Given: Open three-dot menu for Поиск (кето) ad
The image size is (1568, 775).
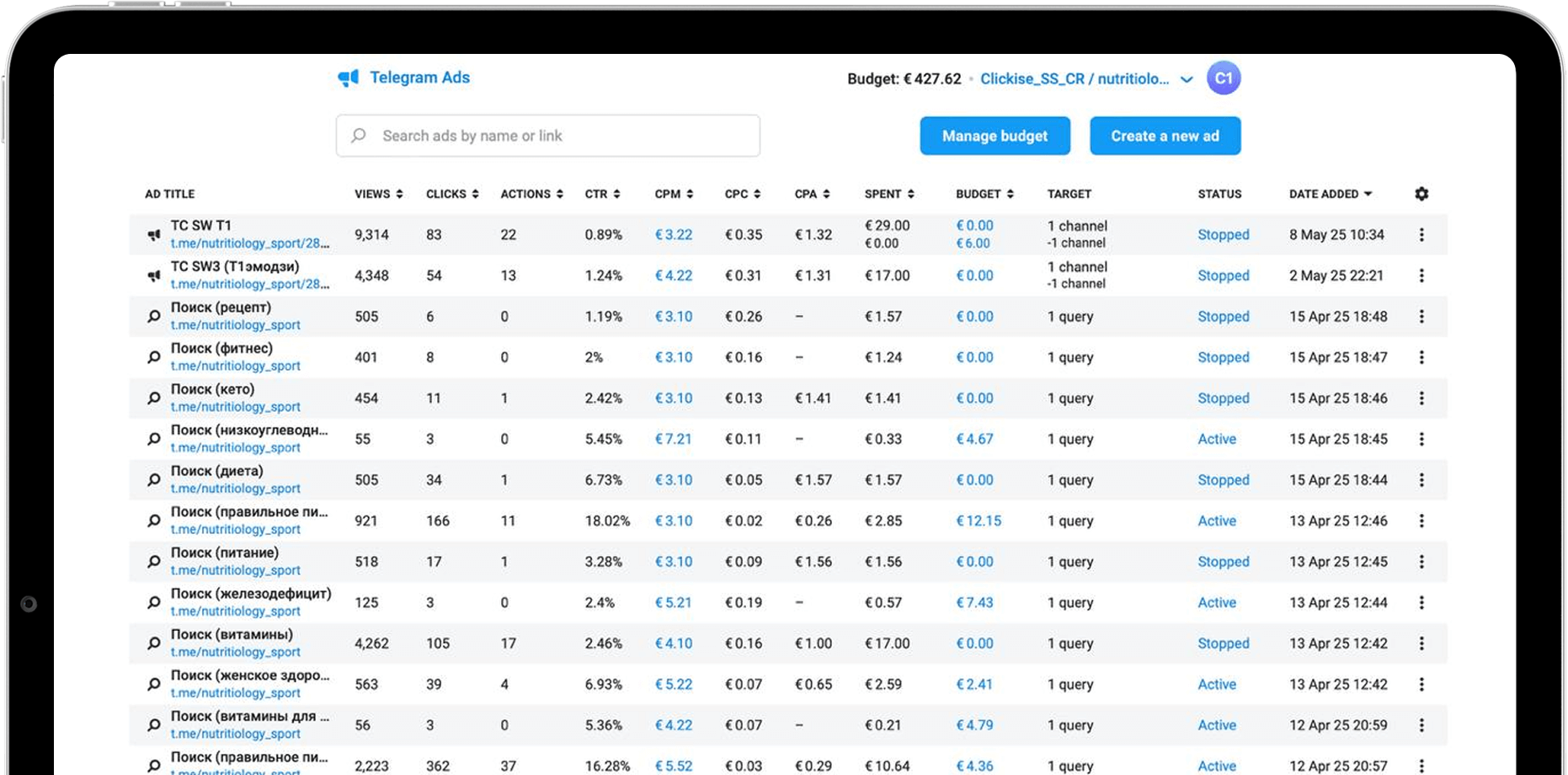Looking at the screenshot, I should pyautogui.click(x=1421, y=398).
